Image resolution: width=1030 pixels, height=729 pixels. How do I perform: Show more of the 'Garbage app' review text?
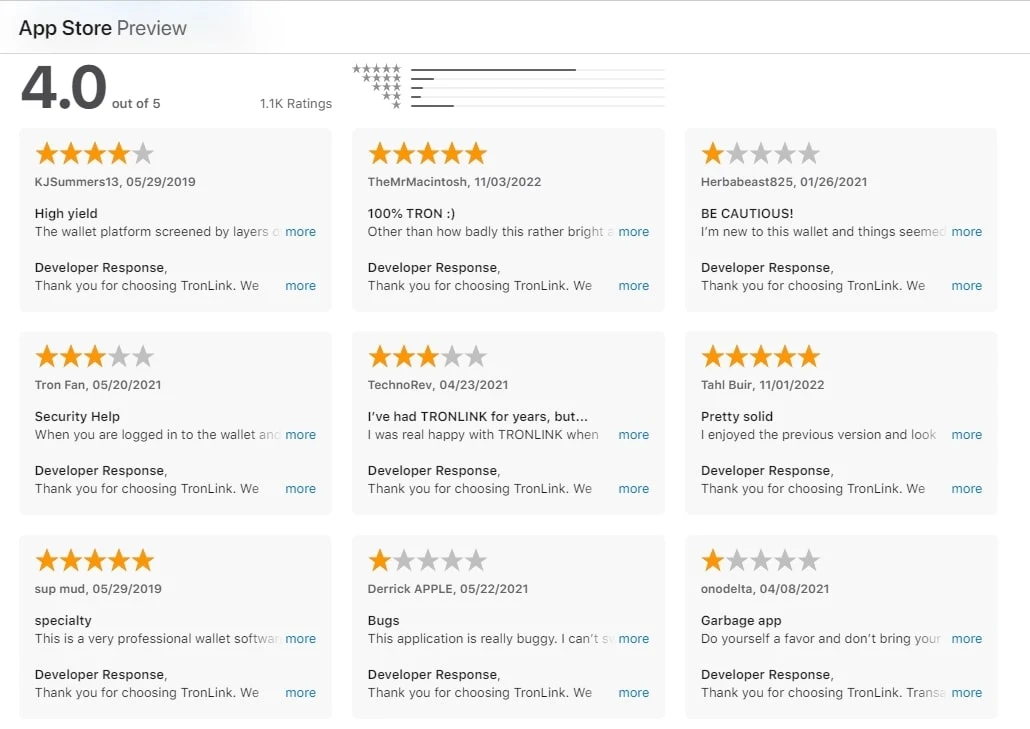966,638
